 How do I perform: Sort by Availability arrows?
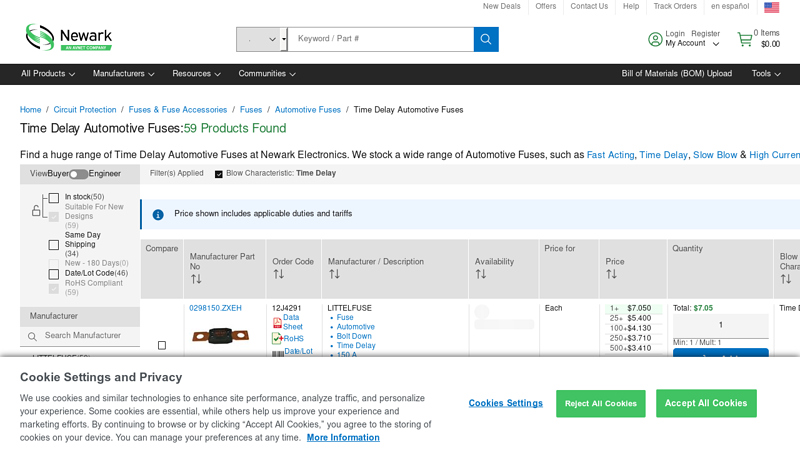tap(481, 274)
